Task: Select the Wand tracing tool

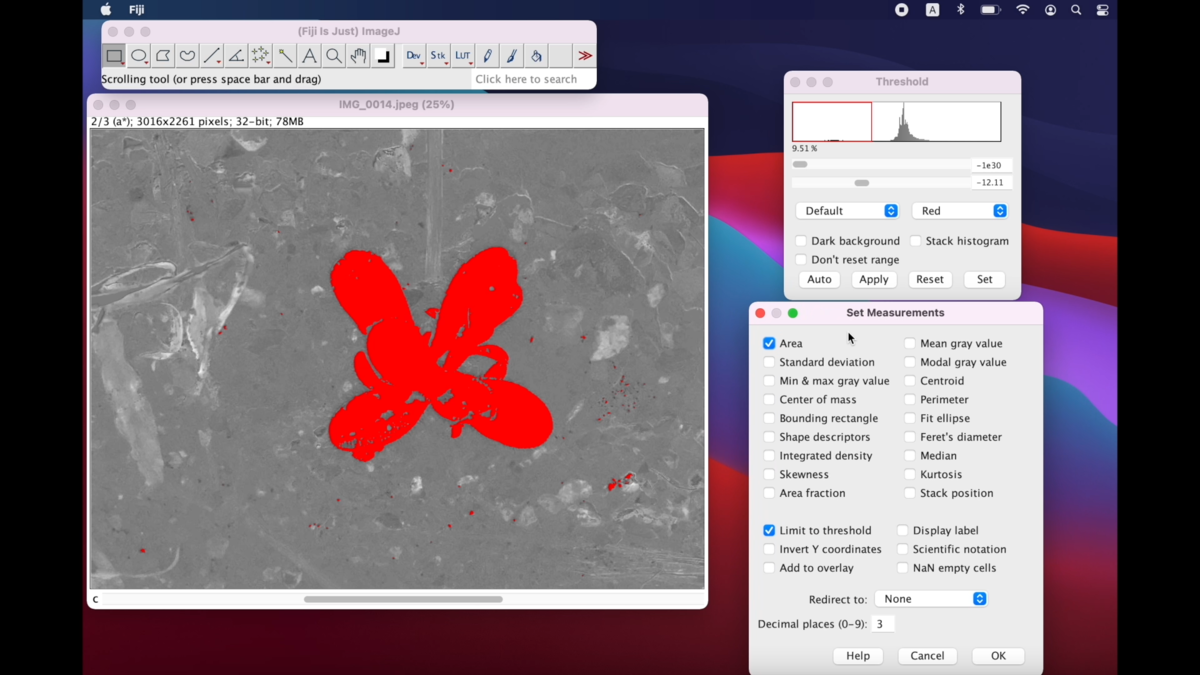Action: [285, 56]
